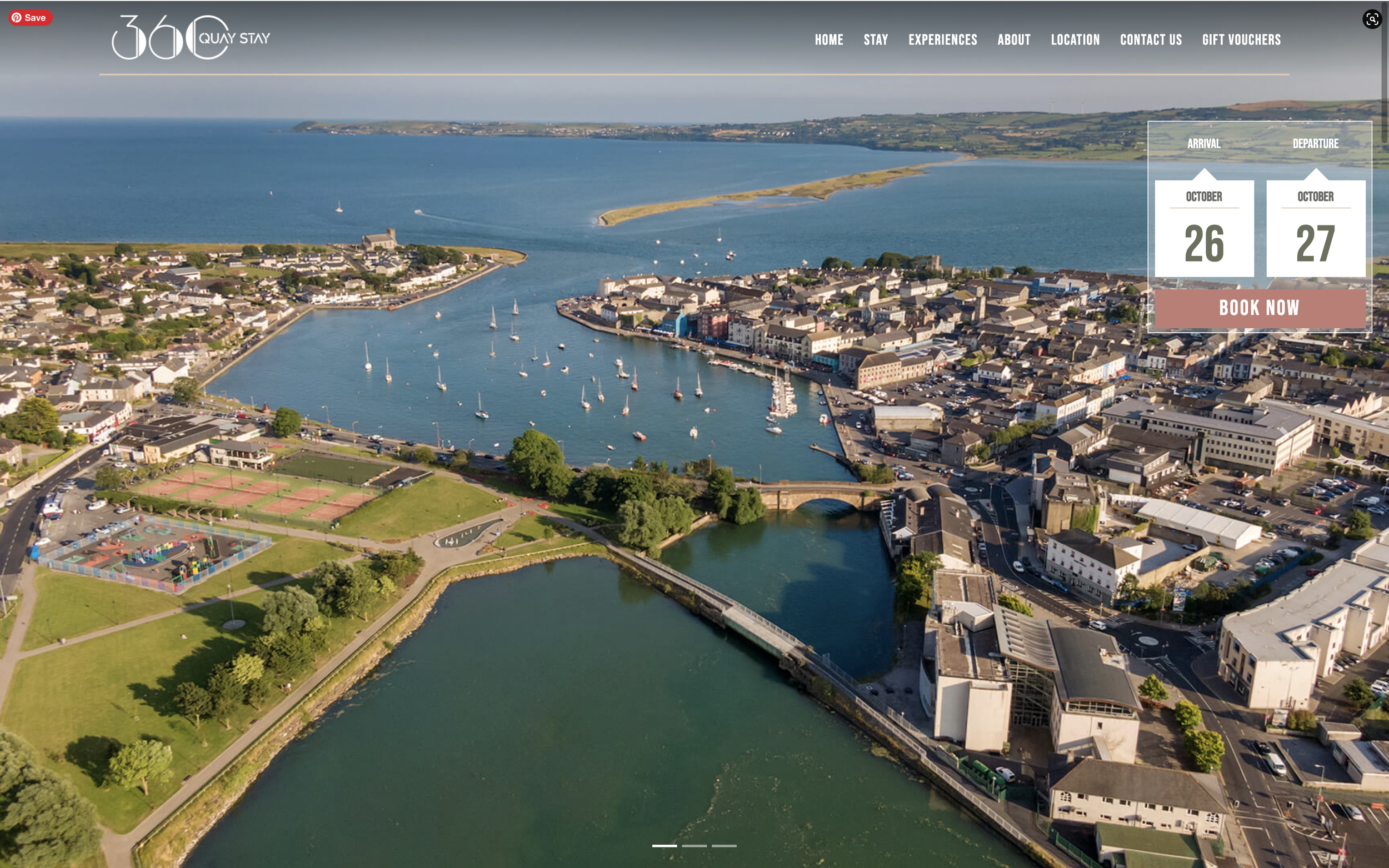
Task: Open the Stay menu item
Action: coord(876,39)
